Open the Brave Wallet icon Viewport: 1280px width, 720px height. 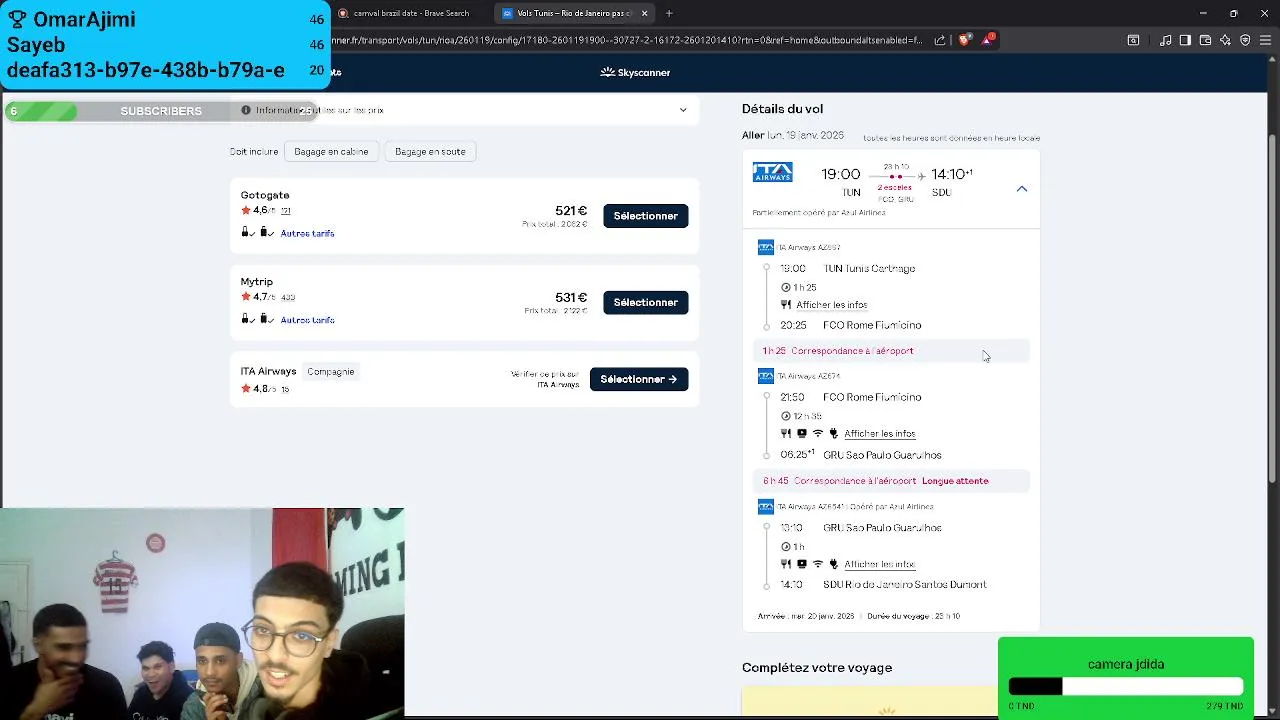point(1205,40)
